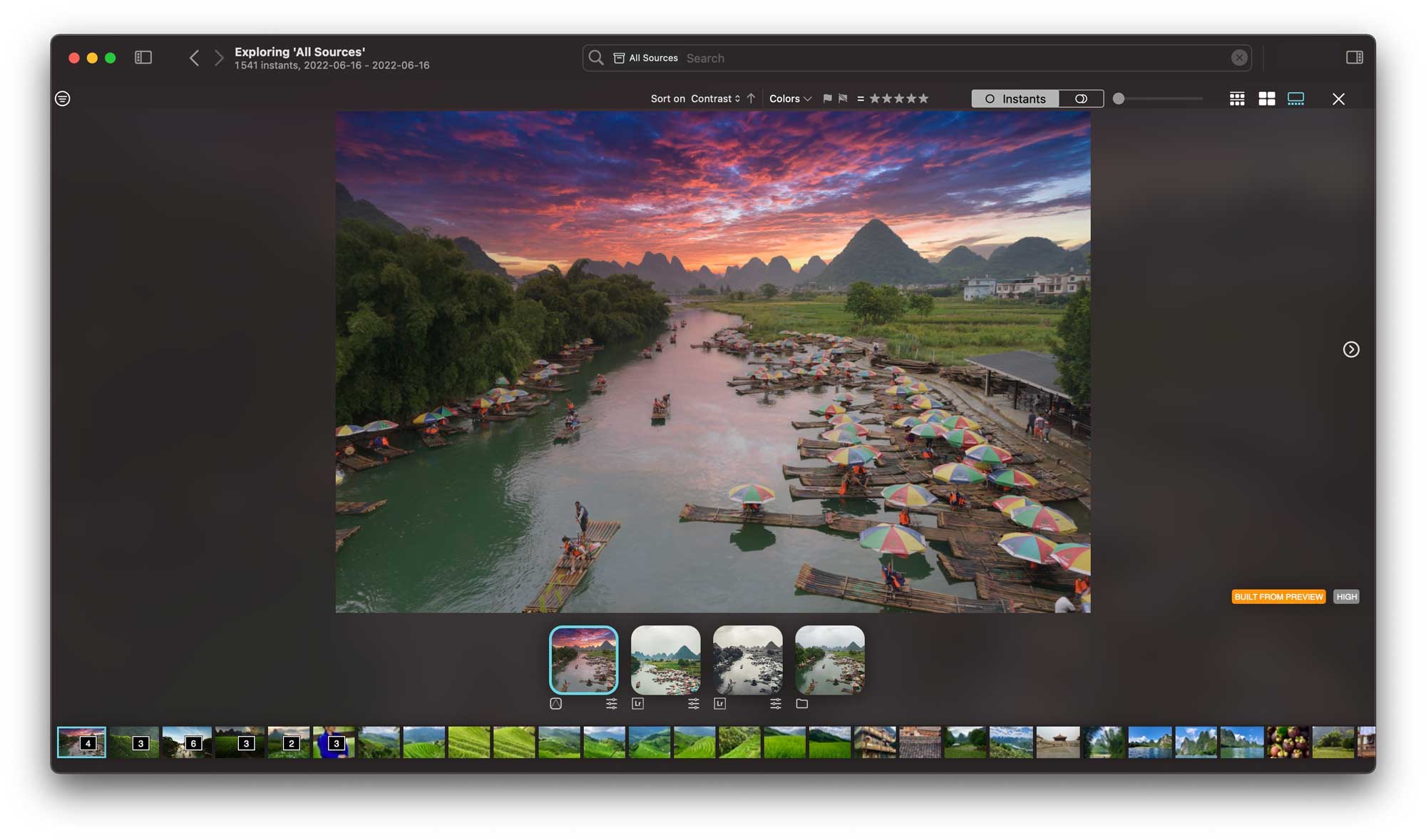
Task: Go forward to next view
Action: click(x=219, y=57)
